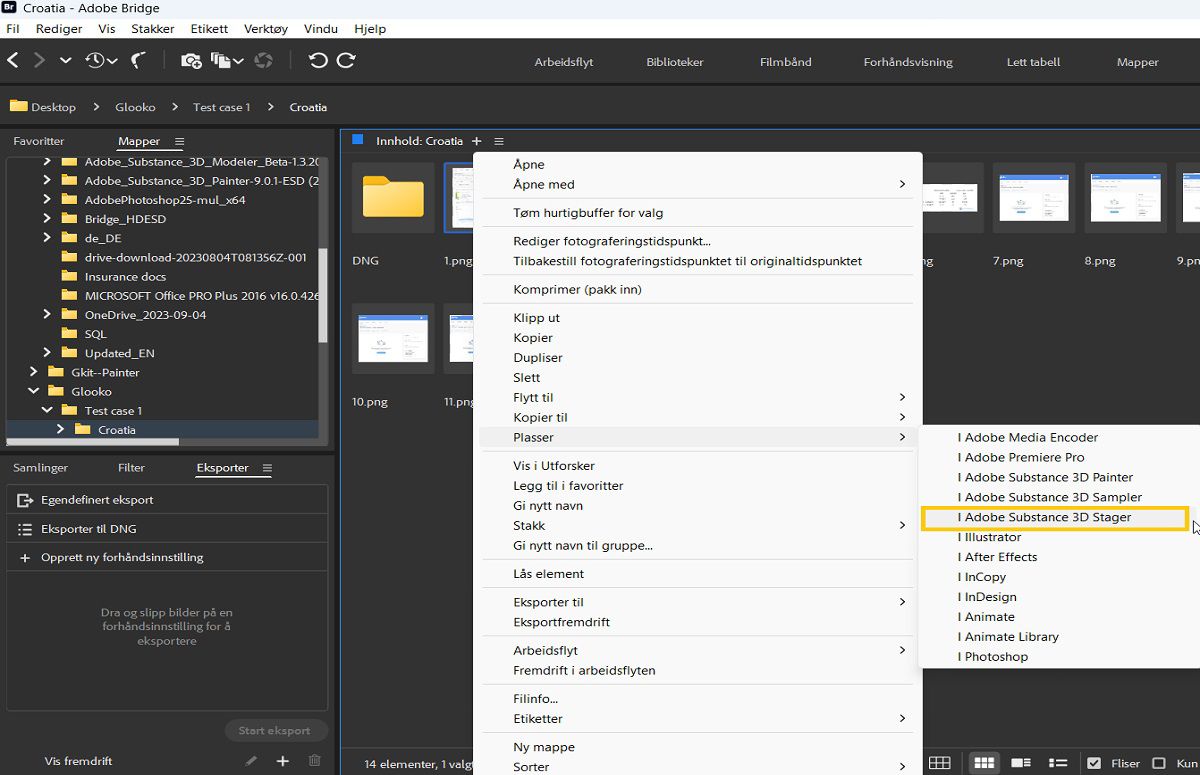Switch to the Favoritter tab

[39, 142]
